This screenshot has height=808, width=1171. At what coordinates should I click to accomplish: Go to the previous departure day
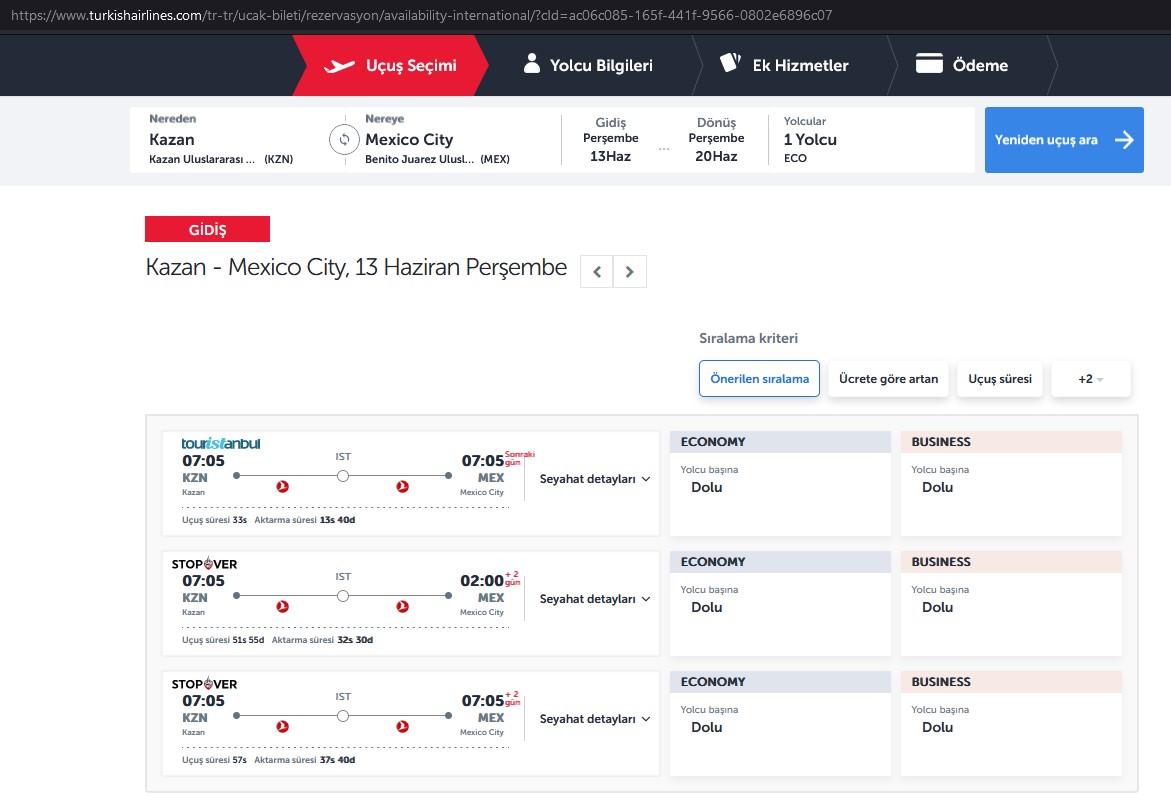(597, 272)
